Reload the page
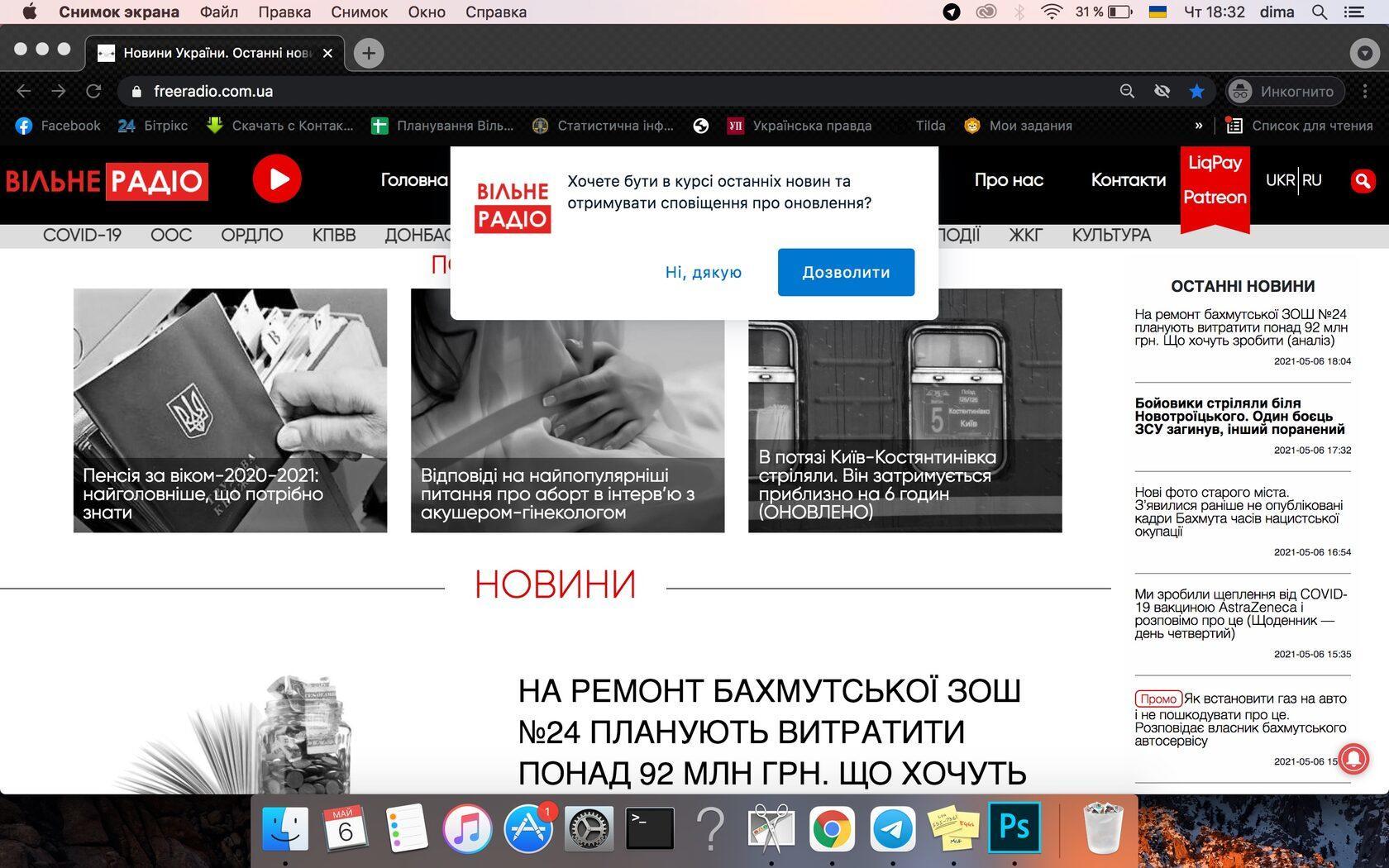The height and width of the screenshot is (868, 1389). coord(93,91)
